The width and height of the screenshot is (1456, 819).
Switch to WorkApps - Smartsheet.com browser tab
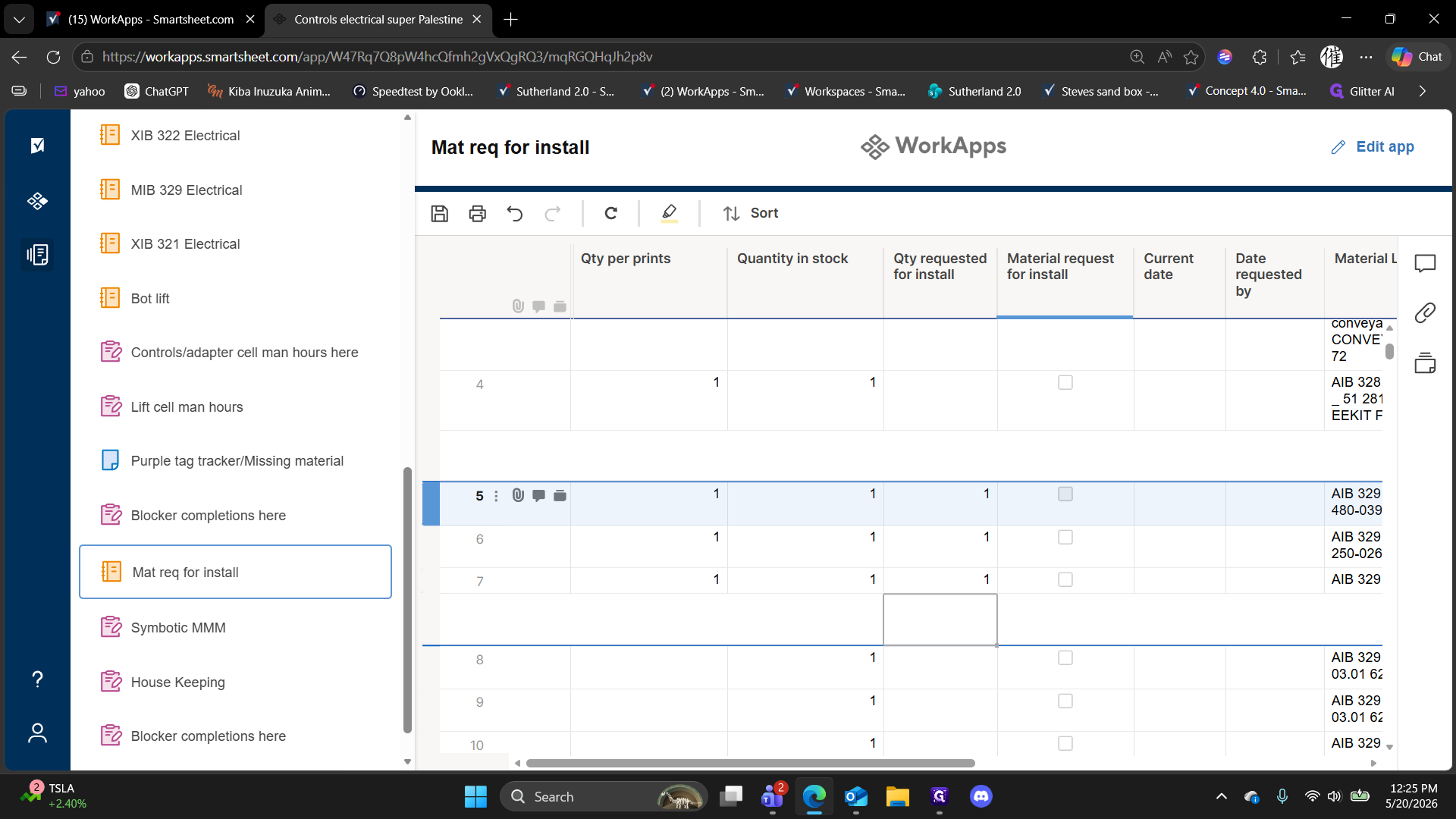150,20
